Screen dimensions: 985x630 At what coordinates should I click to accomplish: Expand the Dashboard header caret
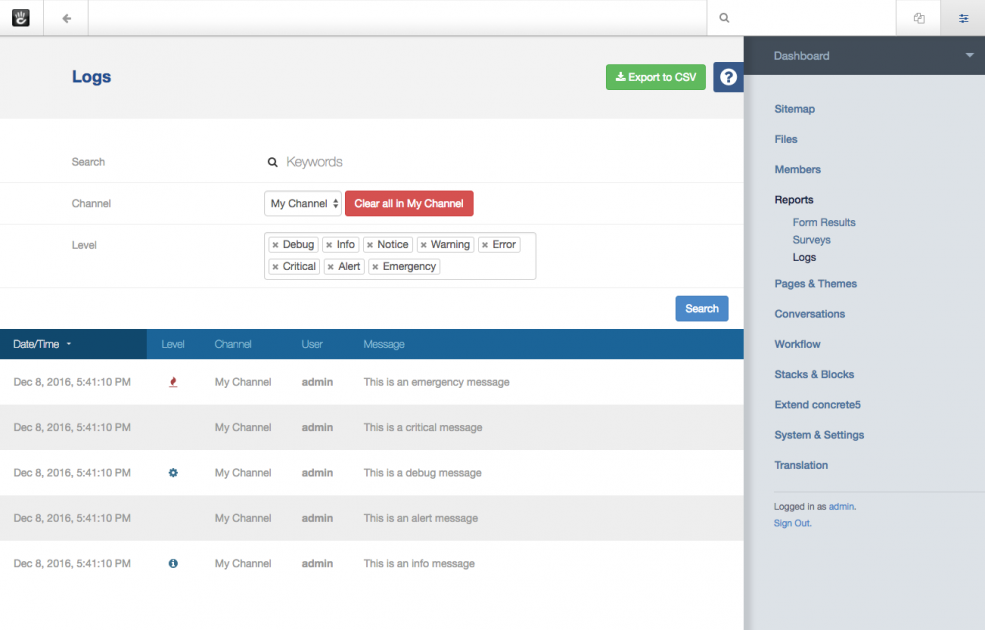[x=969, y=56]
